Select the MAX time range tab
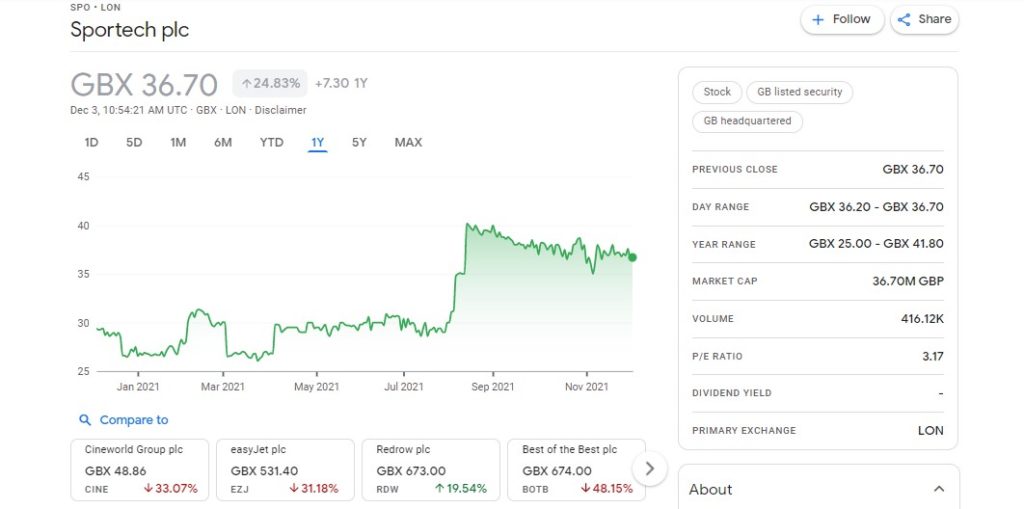The image size is (1024, 509). coord(408,142)
